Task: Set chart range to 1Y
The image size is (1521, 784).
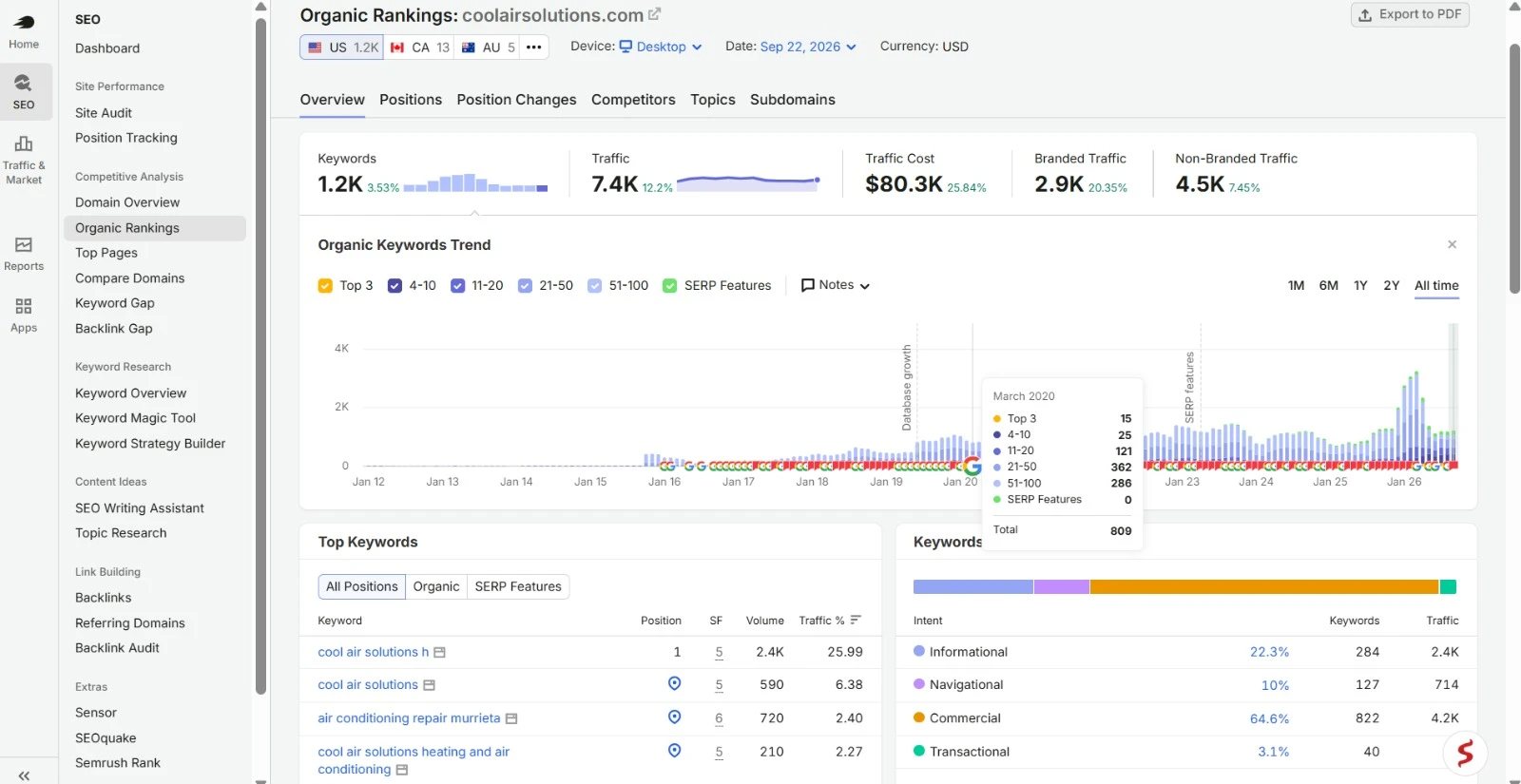Action: click(x=1360, y=285)
